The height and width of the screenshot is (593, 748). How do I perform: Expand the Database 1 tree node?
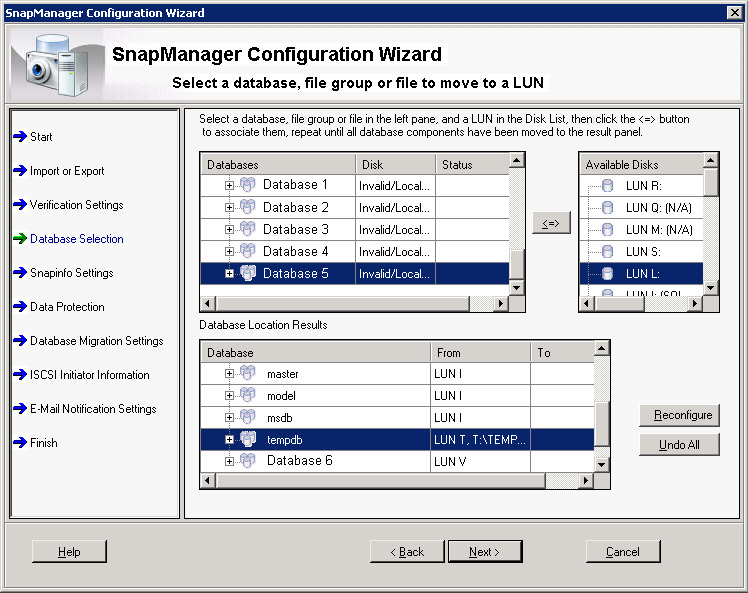(x=229, y=186)
